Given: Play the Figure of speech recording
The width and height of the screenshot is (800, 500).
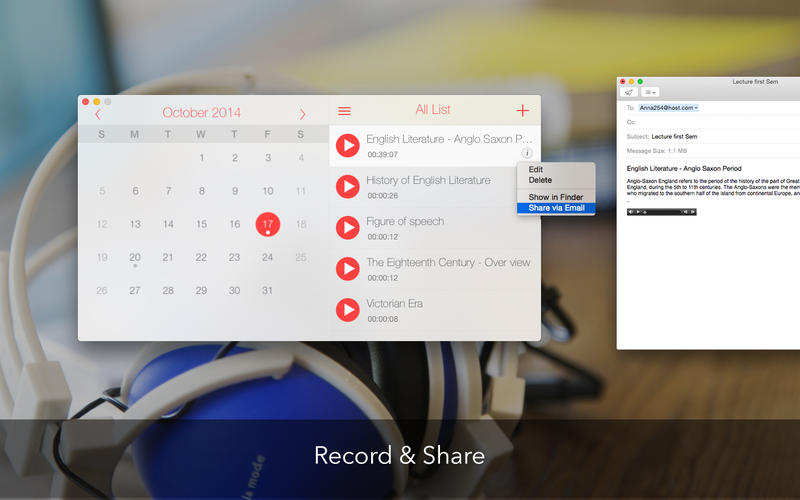Looking at the screenshot, I should [x=348, y=228].
